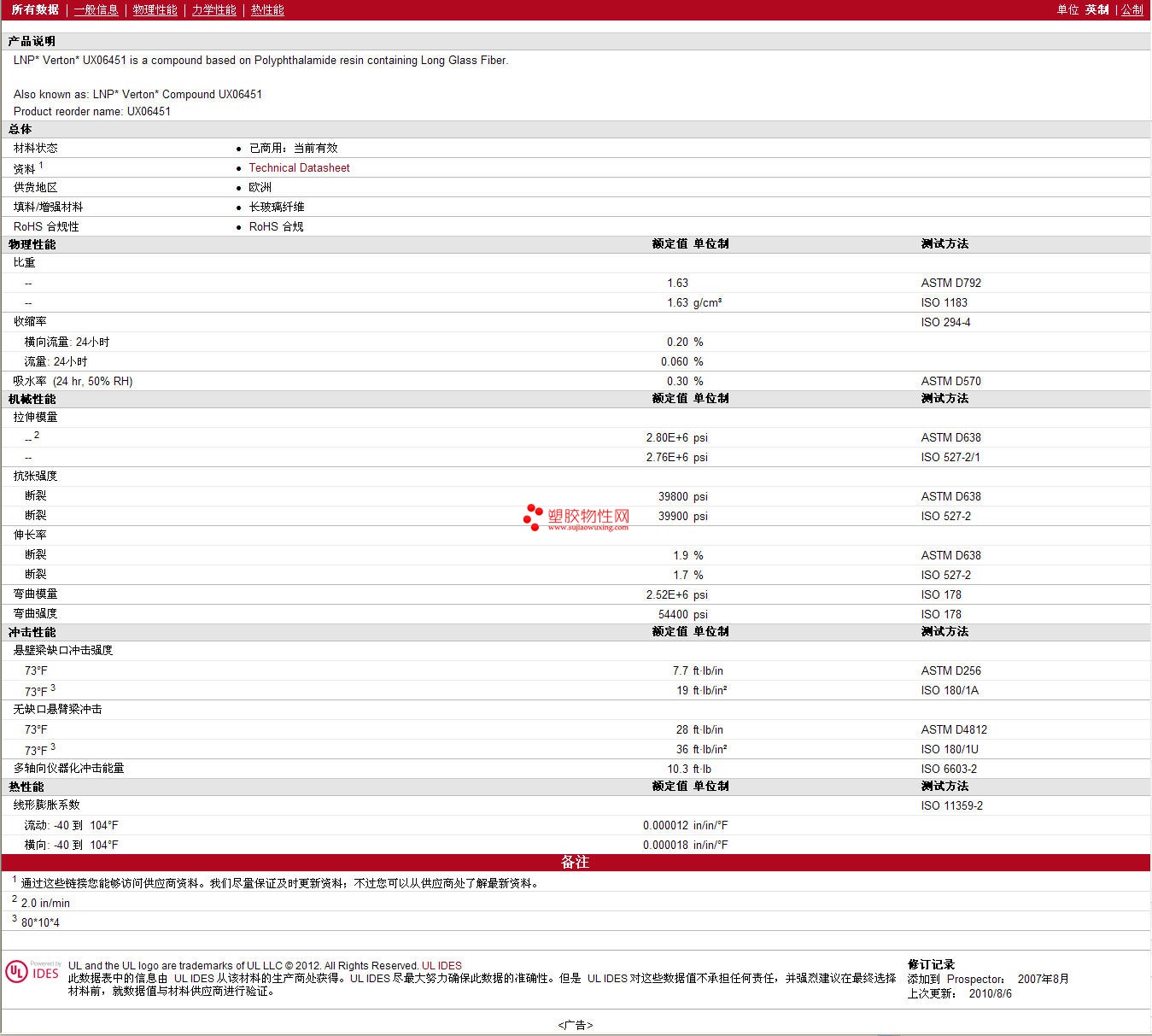
Task: Select the 1.9 % elongation at break value
Action: pyautogui.click(x=688, y=555)
